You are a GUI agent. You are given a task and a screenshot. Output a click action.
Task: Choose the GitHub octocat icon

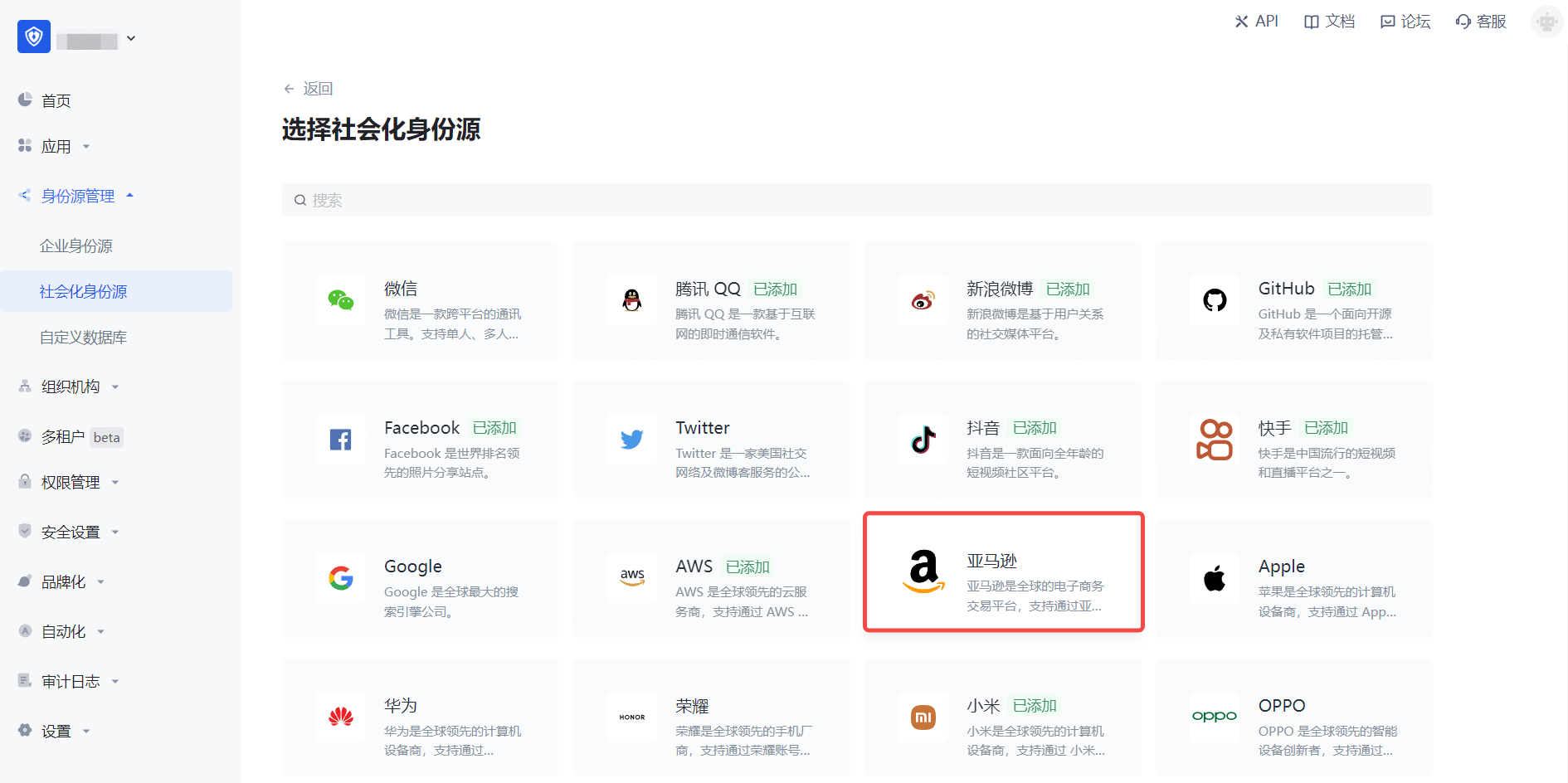click(1215, 300)
